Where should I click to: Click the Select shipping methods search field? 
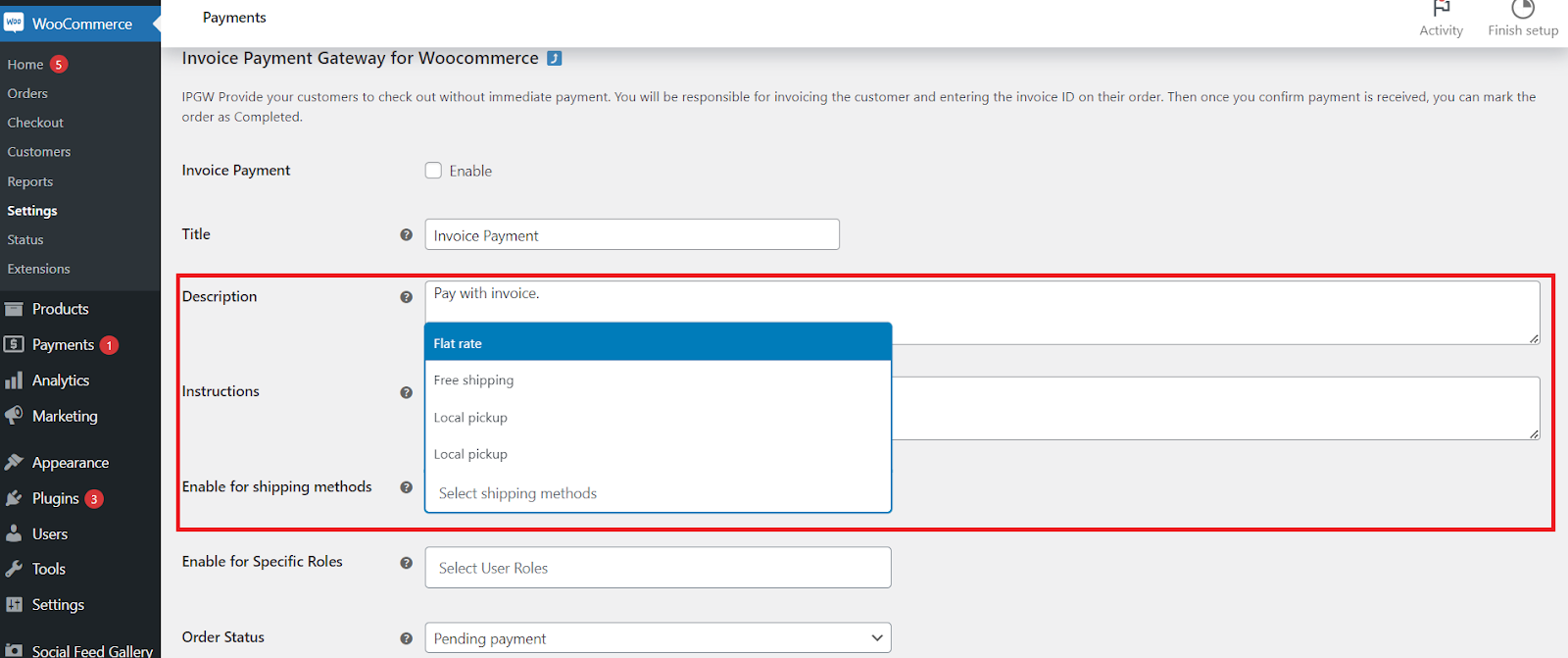(x=658, y=493)
